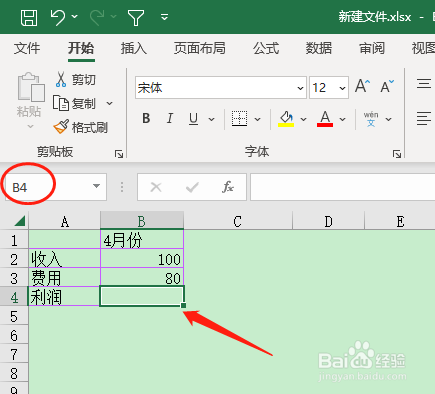The image size is (435, 394).
Task: Click the top align icon in alignment group
Action: [424, 83]
